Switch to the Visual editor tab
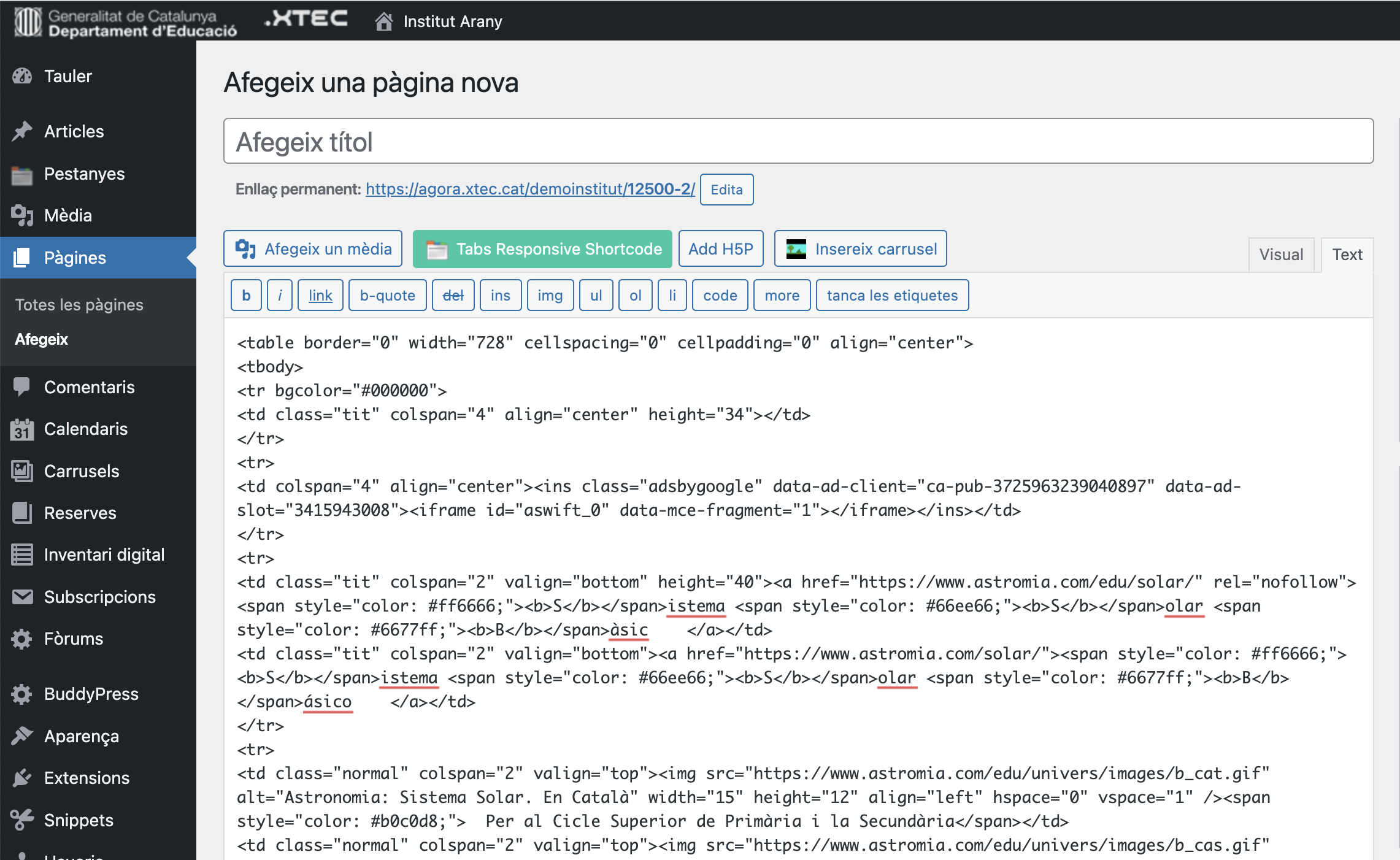The image size is (1400, 860). [1280, 255]
